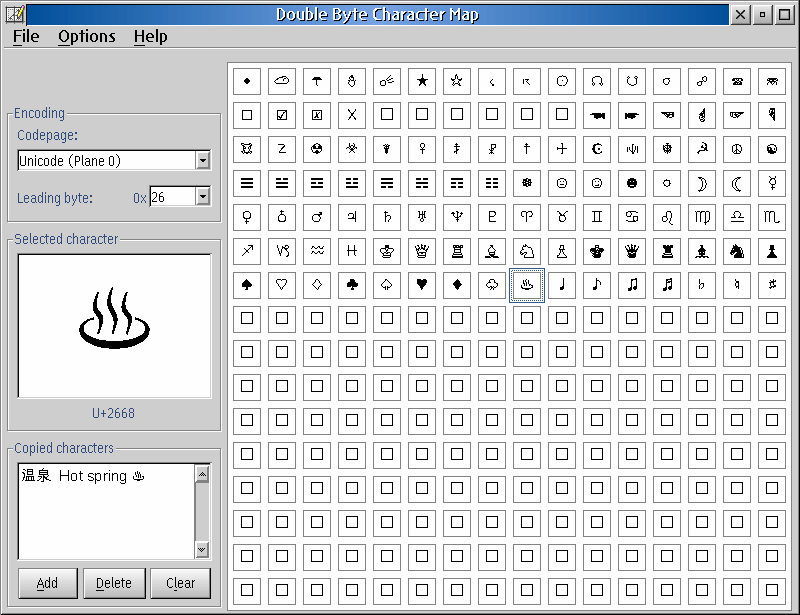
Task: Click the black chess knight character
Action: (x=737, y=251)
